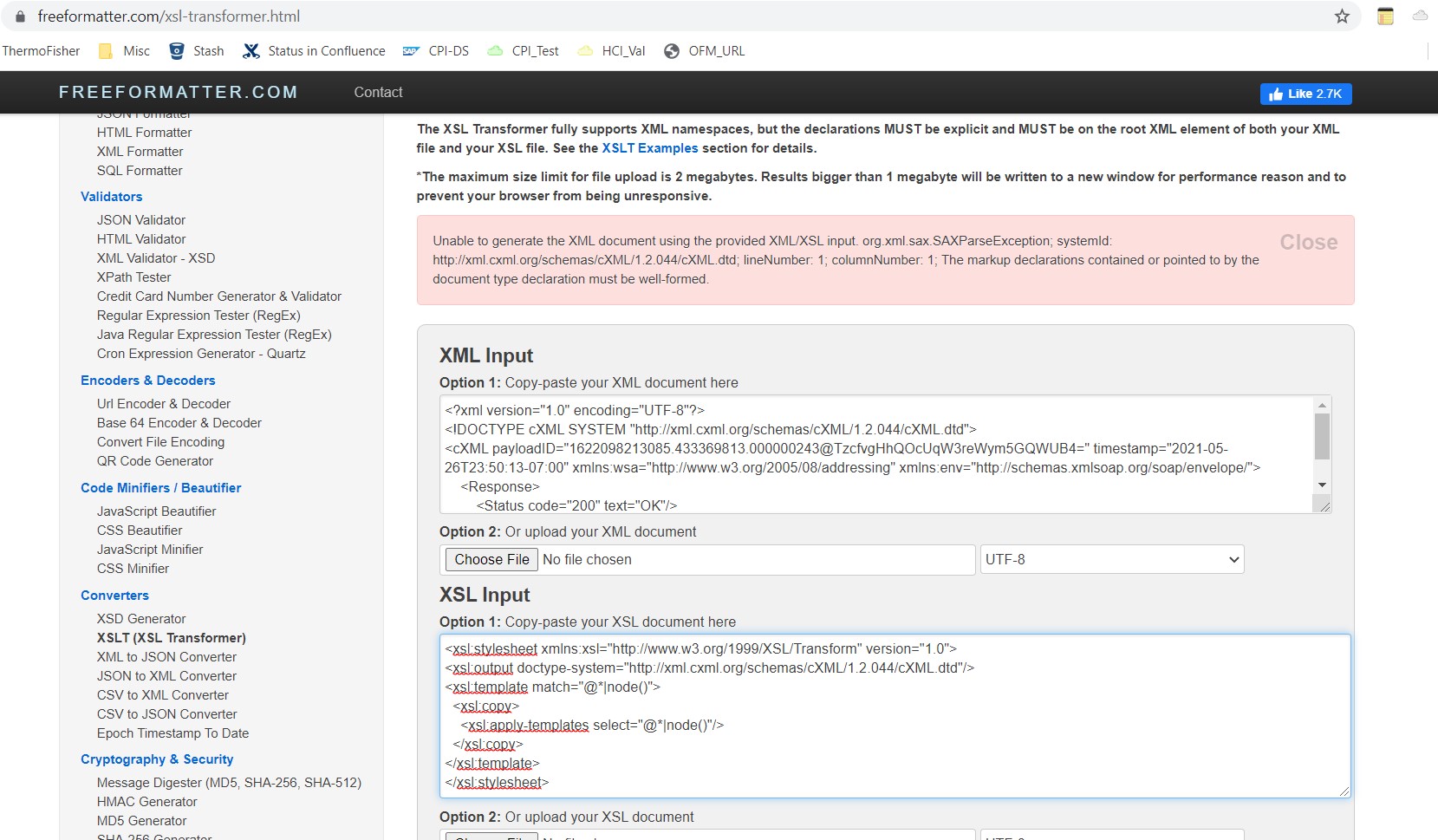Click the Cryptography & Security section heading

click(157, 759)
